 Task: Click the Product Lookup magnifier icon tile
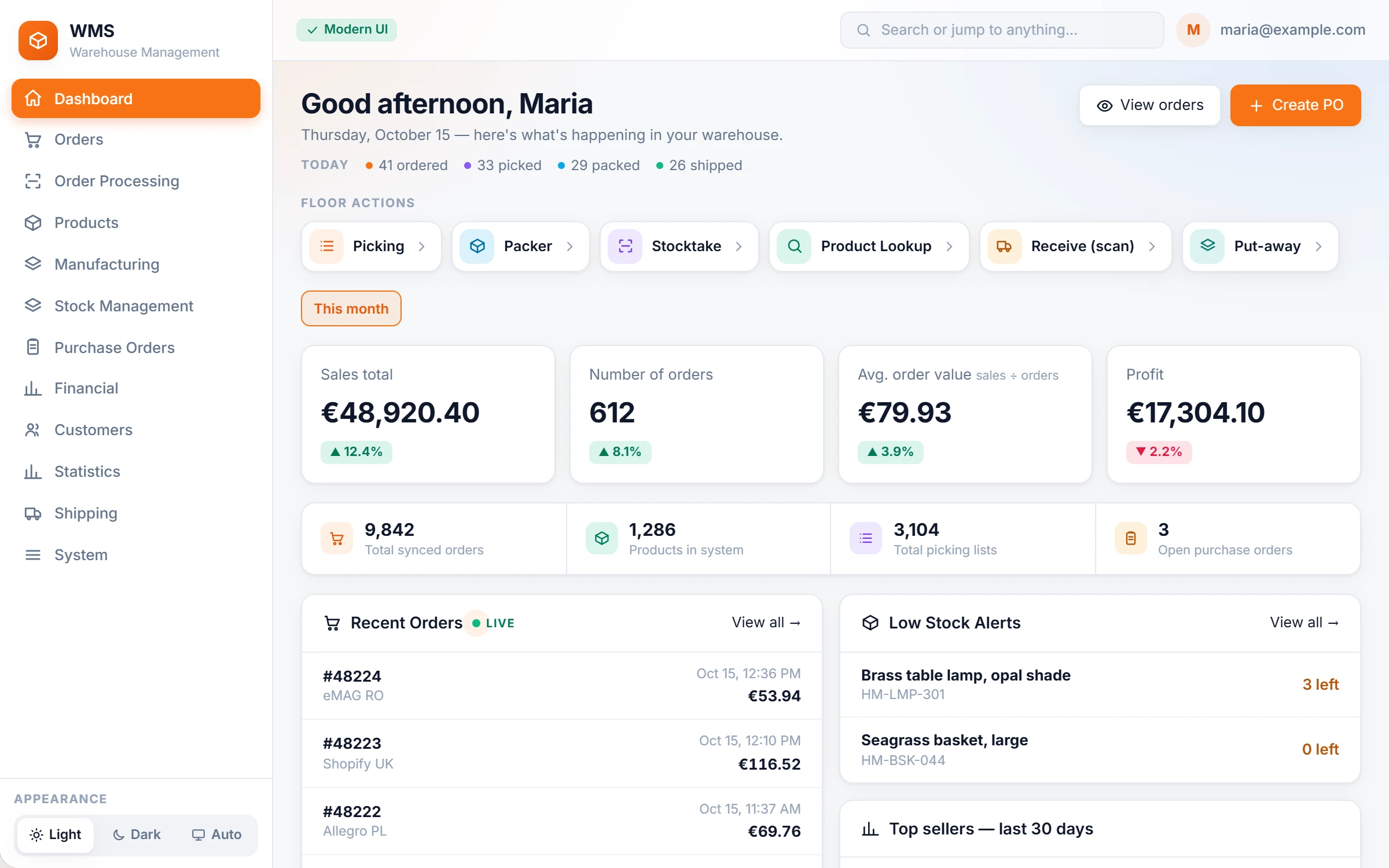pyautogui.click(x=795, y=247)
